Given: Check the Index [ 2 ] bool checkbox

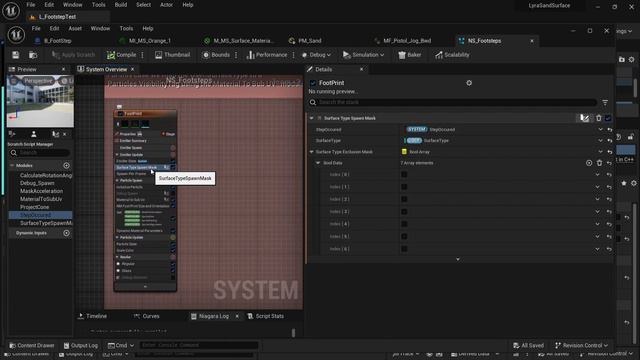Looking at the screenshot, I should (x=404, y=199).
